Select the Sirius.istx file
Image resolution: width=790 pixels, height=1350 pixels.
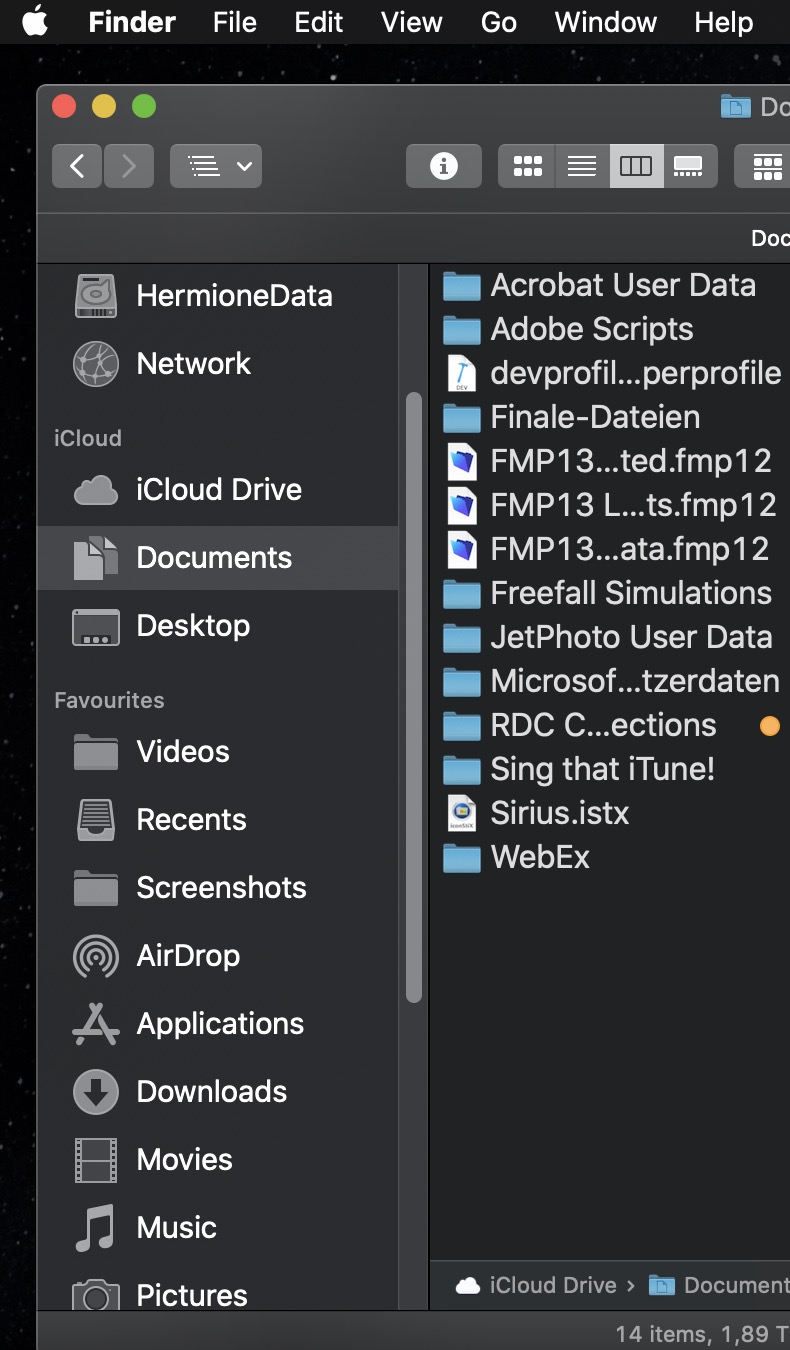click(559, 813)
